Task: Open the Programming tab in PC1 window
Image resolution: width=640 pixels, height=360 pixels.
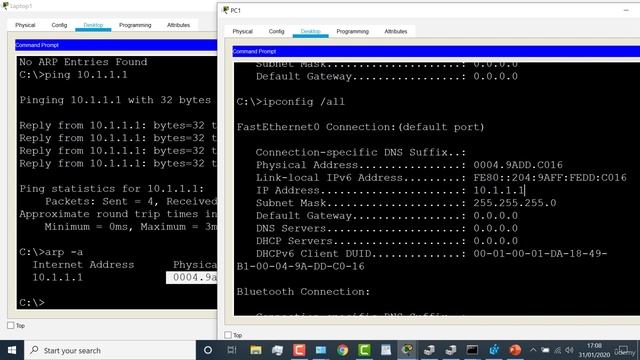Action: tap(353, 31)
